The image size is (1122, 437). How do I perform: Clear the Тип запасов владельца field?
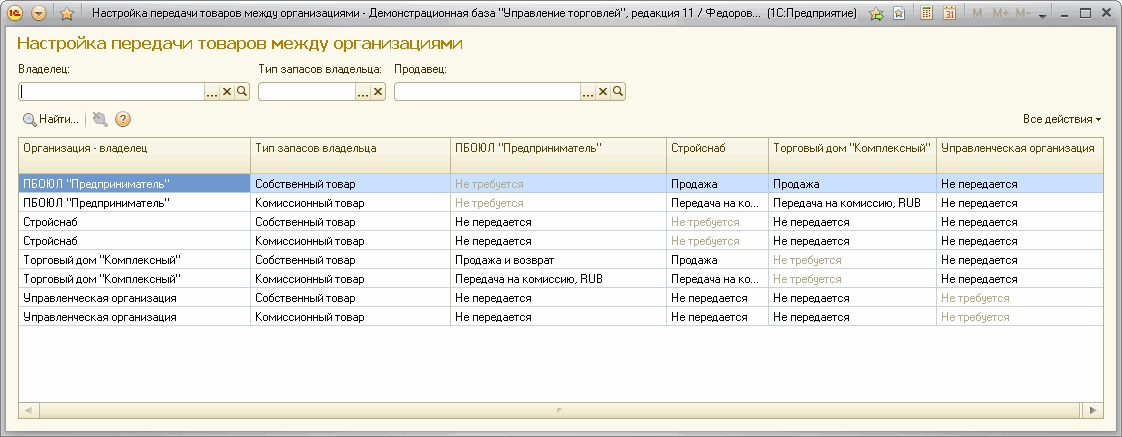378,92
